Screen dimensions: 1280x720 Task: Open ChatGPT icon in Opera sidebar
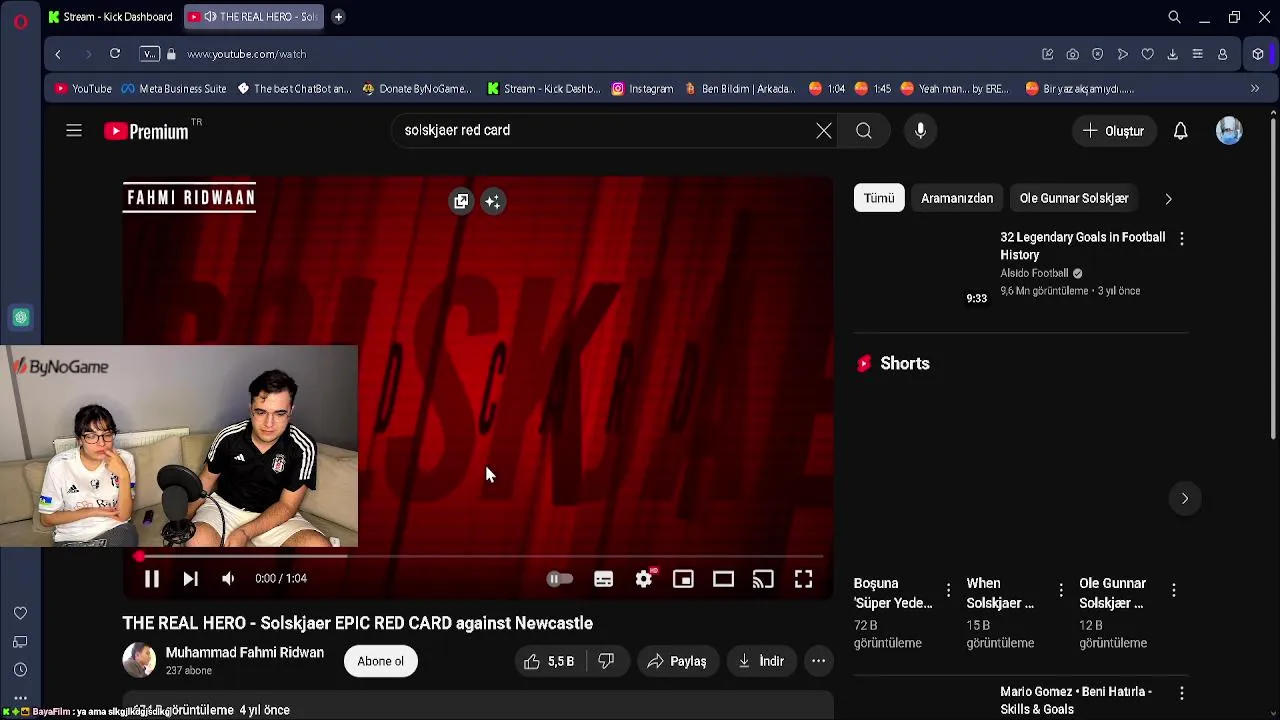[x=21, y=318]
